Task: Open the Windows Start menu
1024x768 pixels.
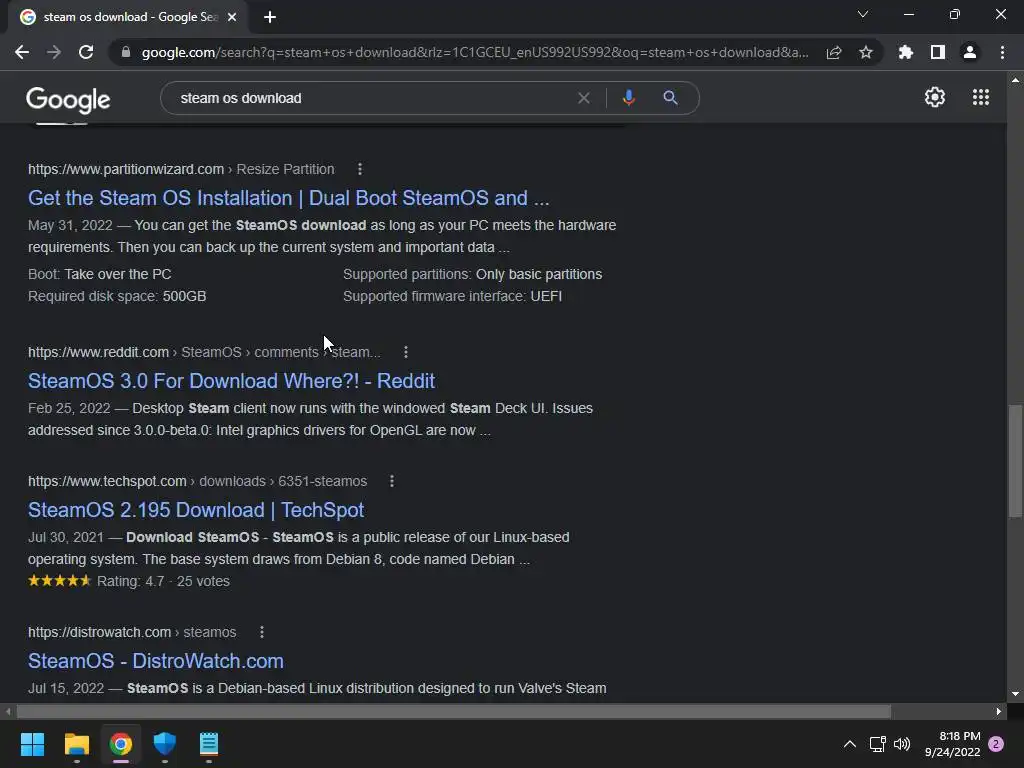Action: 32,744
